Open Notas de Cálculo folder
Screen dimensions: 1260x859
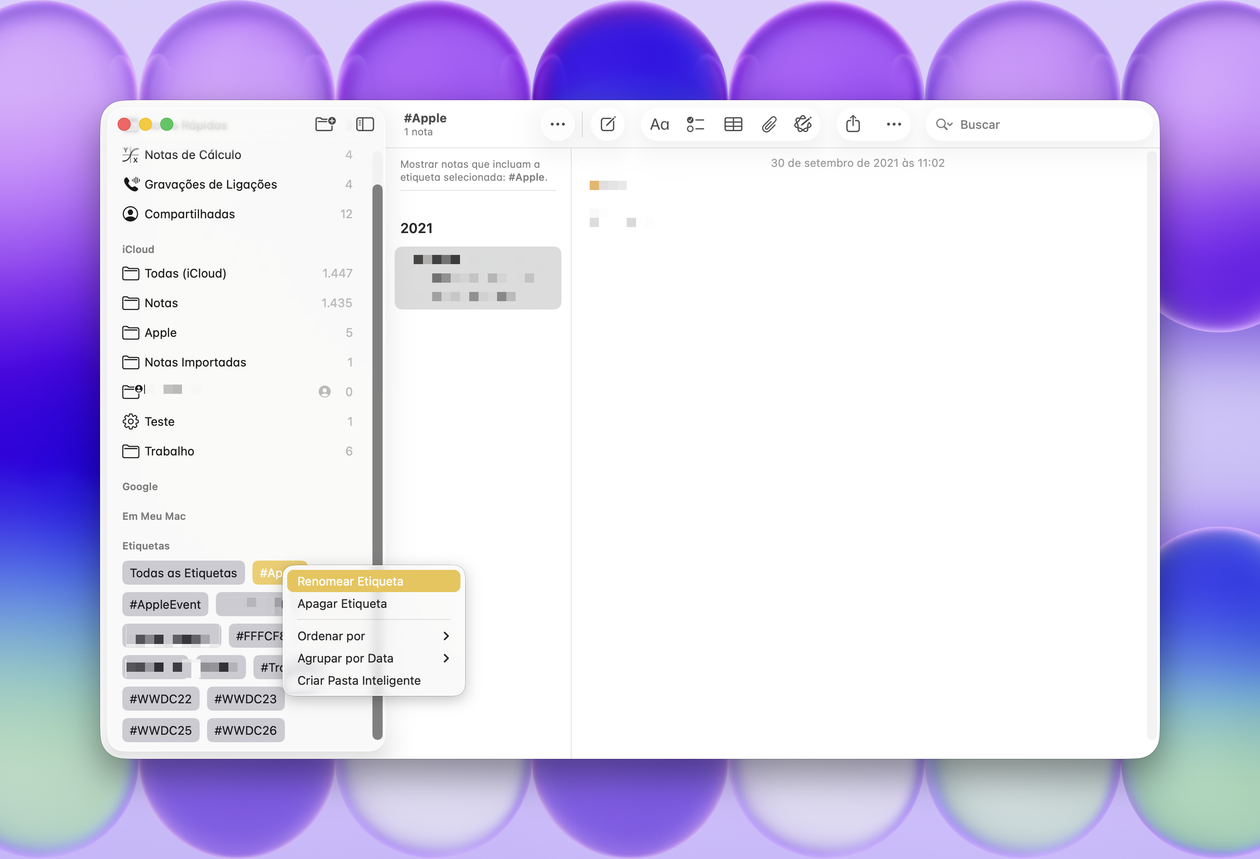pos(237,155)
